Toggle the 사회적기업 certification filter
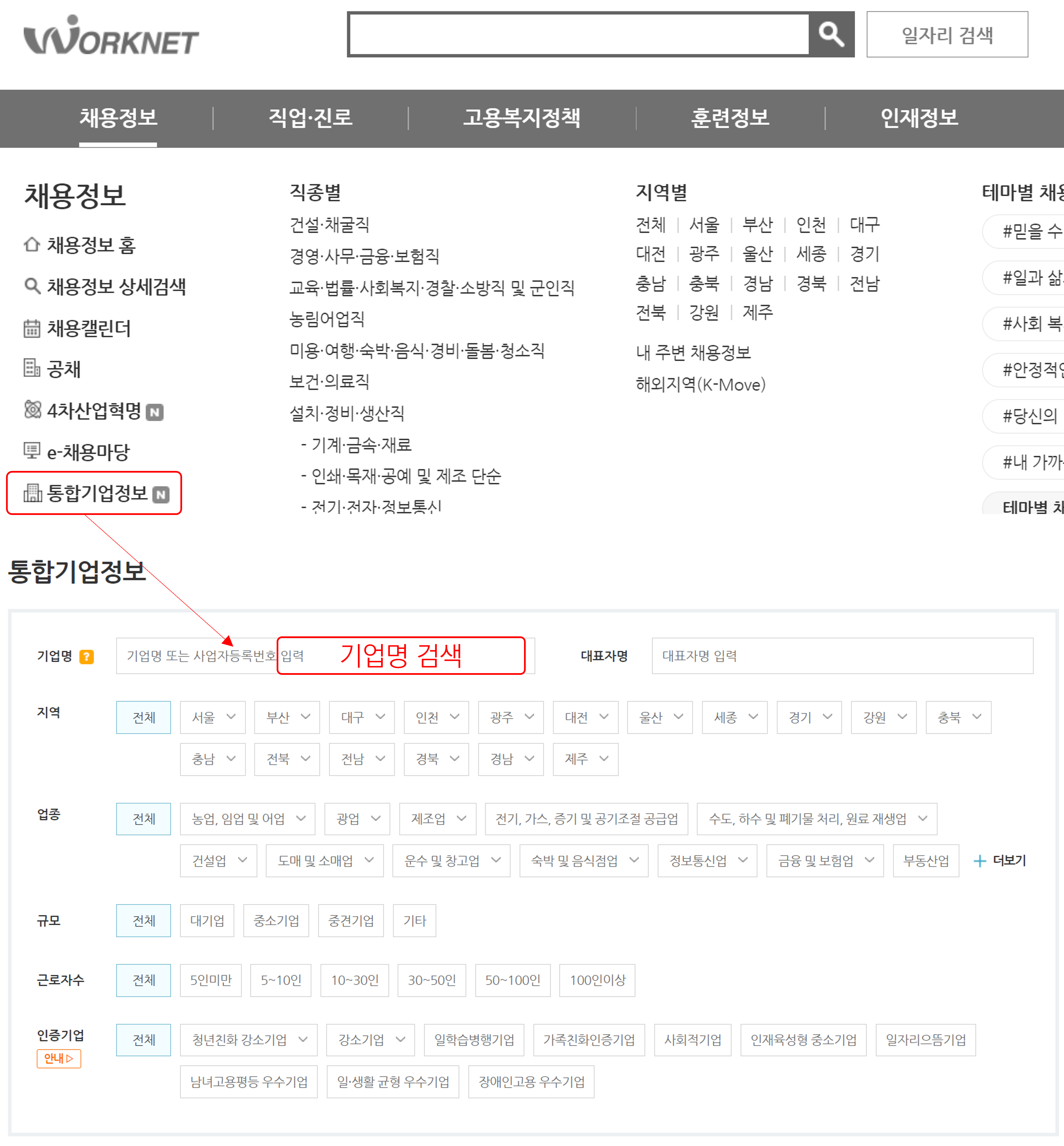Viewport: 1064px width, 1146px height. (692, 1040)
